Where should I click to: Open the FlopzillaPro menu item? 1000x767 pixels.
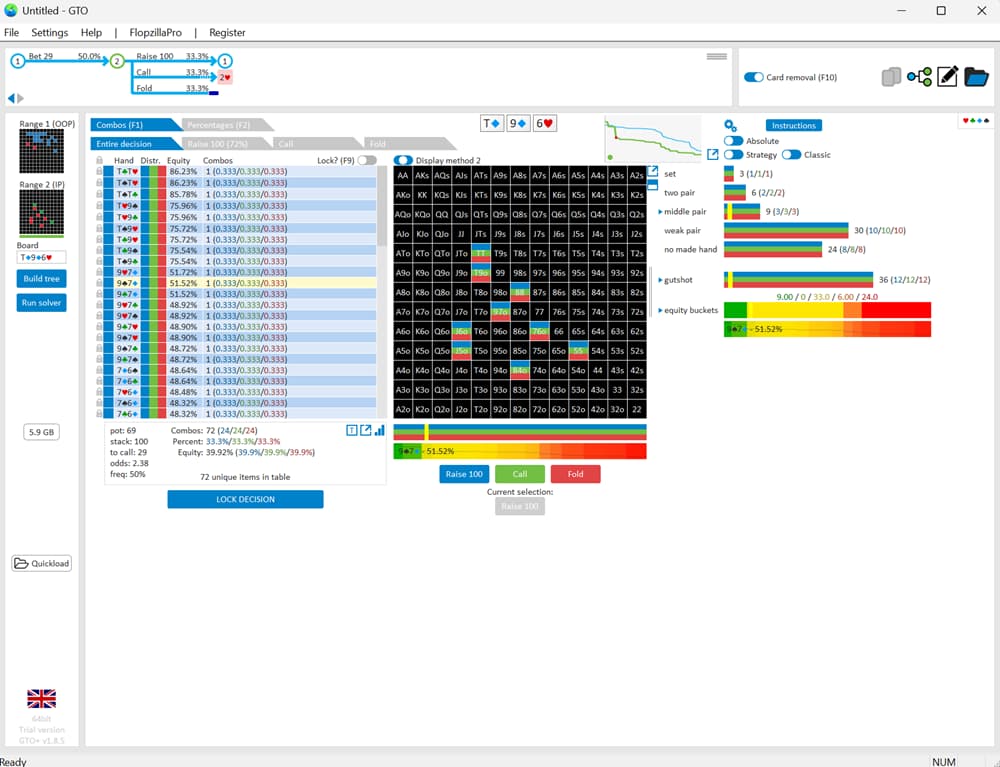click(156, 33)
